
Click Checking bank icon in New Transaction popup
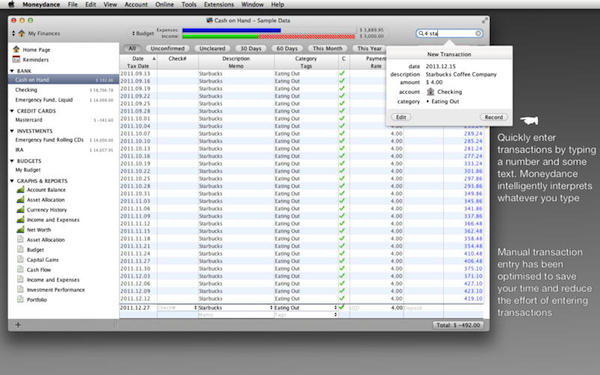pyautogui.click(x=430, y=91)
